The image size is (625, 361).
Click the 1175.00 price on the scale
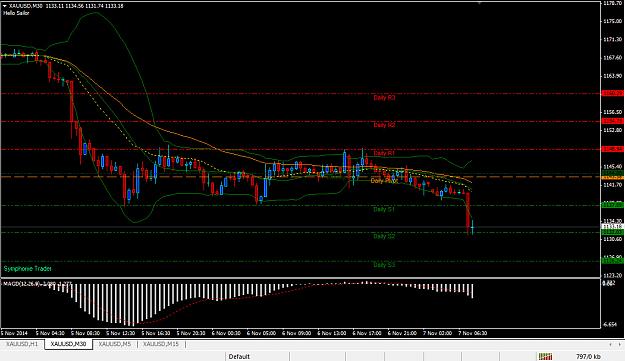(x=612, y=21)
